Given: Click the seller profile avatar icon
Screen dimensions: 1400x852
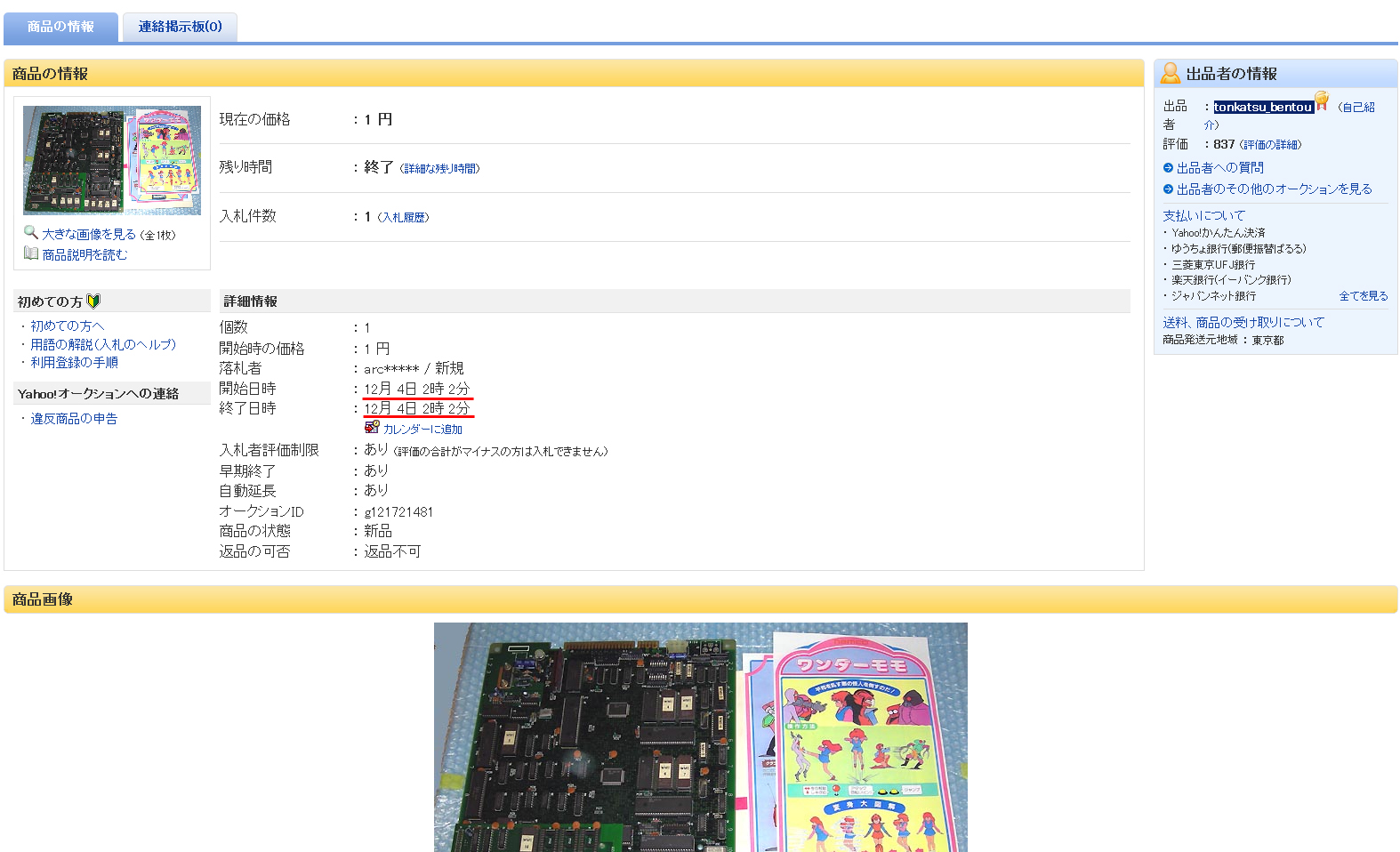Looking at the screenshot, I should click(x=1171, y=74).
